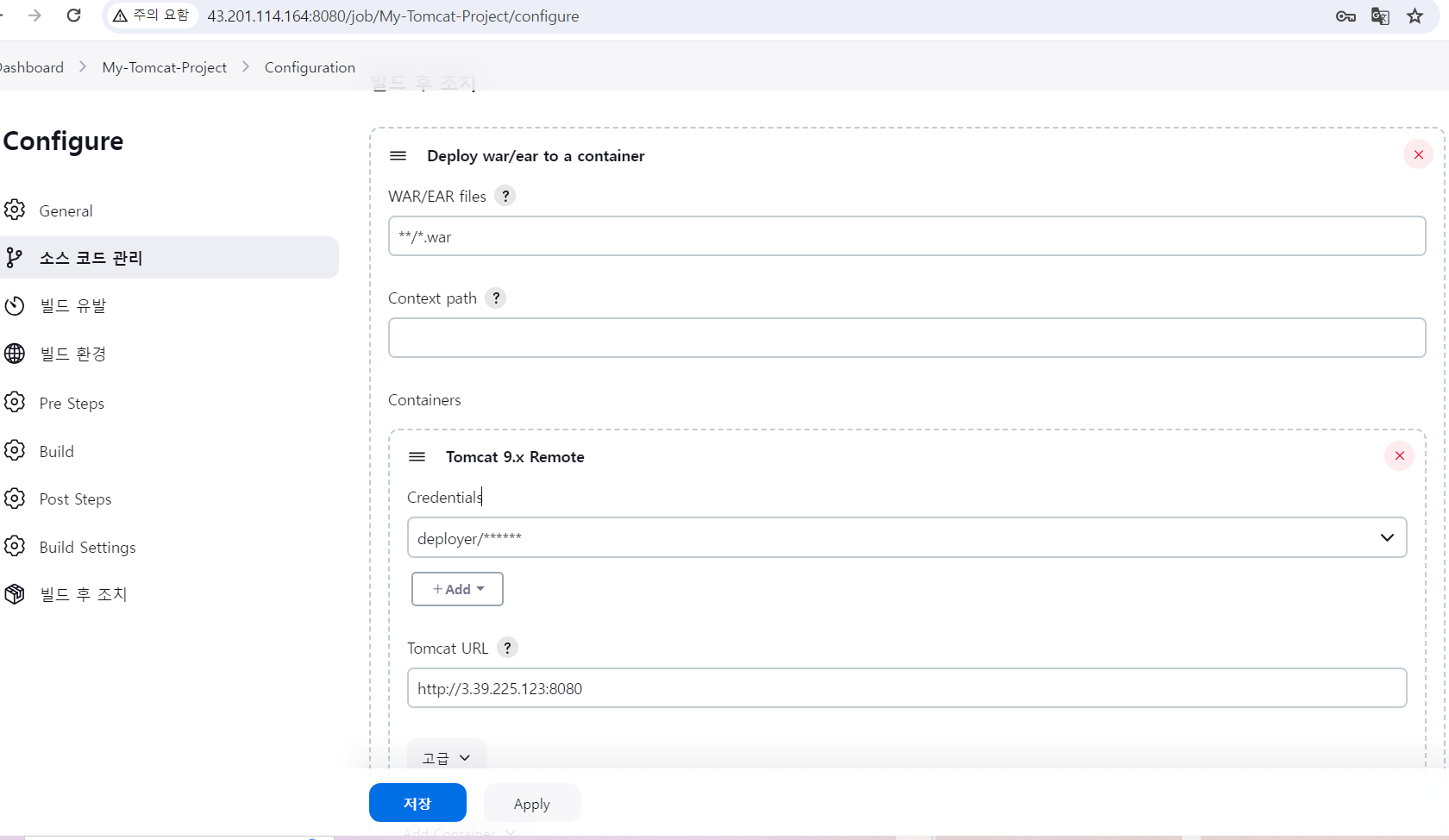Open the General section in sidebar

click(x=66, y=210)
